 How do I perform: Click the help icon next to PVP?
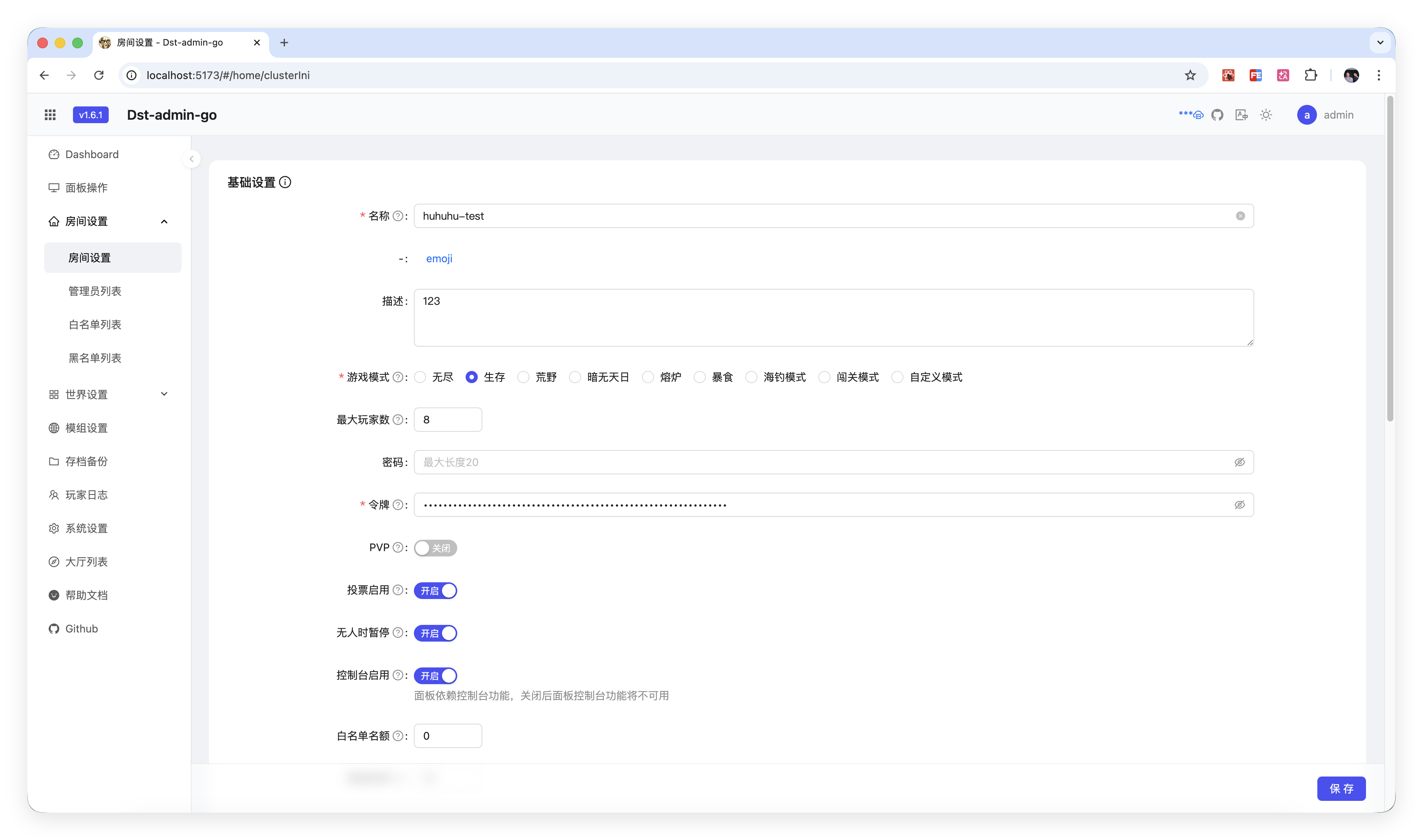coord(398,548)
